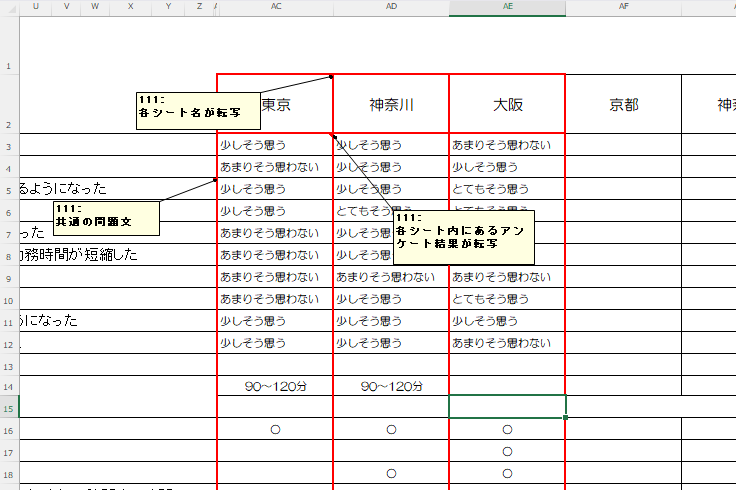Image resolution: width=736 pixels, height=490 pixels.
Task: Click the fill handle of the selected cell
Action: pyautogui.click(x=566, y=417)
